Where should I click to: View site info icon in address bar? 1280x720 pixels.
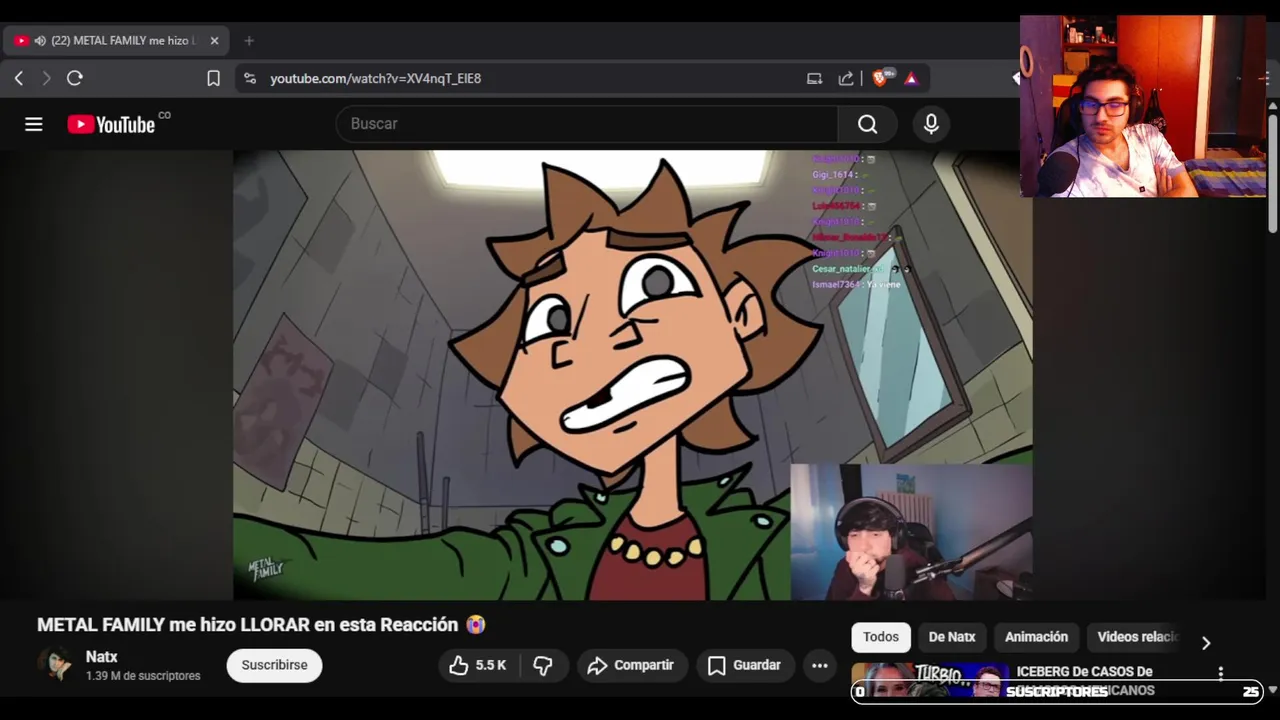250,78
